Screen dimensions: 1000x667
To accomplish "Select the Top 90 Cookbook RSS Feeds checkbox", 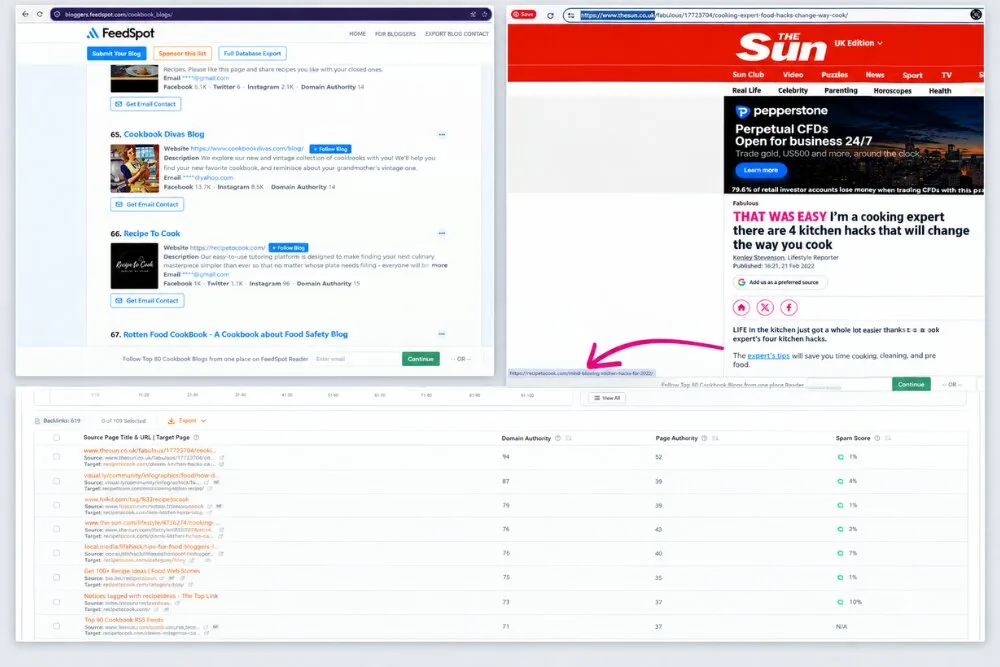I will [x=56, y=626].
